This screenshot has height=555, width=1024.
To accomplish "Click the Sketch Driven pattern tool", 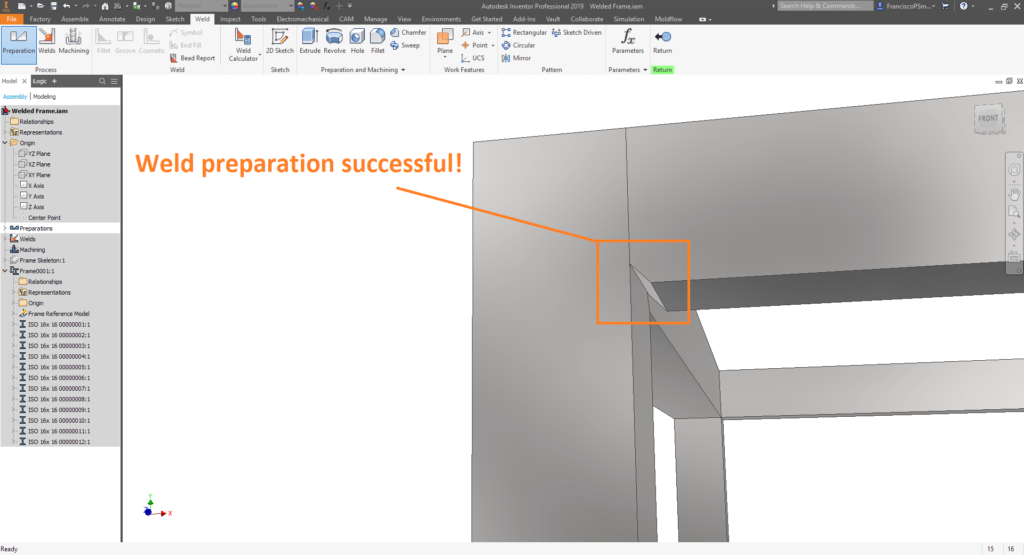I will coord(577,32).
